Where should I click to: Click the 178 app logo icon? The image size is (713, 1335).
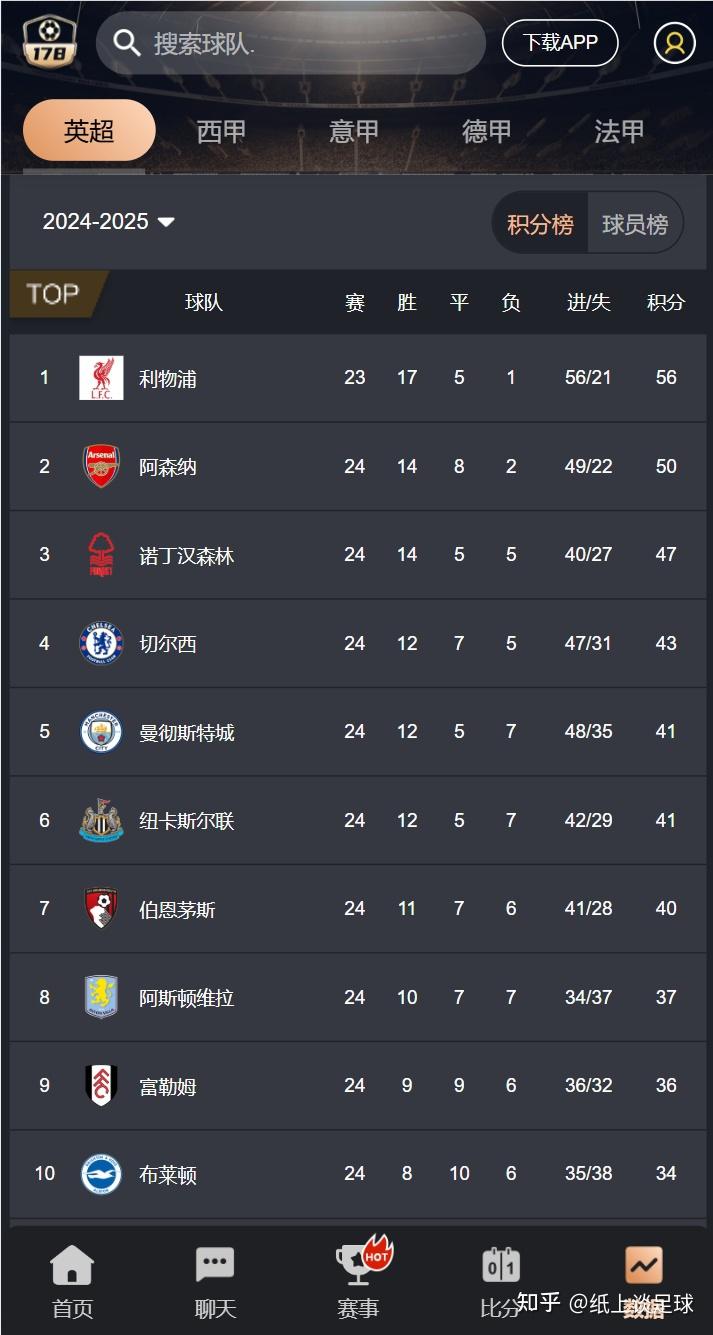[49, 43]
